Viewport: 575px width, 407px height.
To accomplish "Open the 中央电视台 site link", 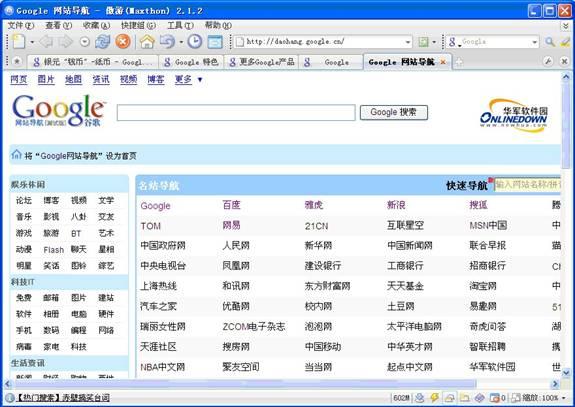I will click(x=163, y=265).
